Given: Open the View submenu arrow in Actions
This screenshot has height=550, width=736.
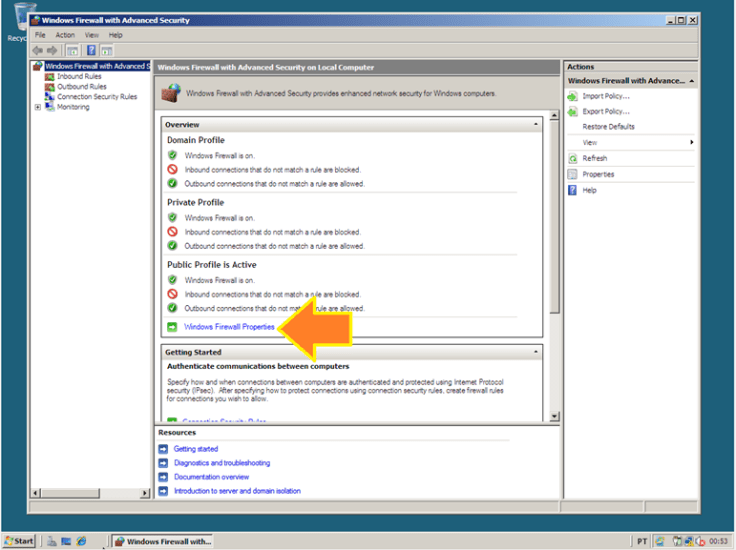Looking at the screenshot, I should [x=691, y=143].
